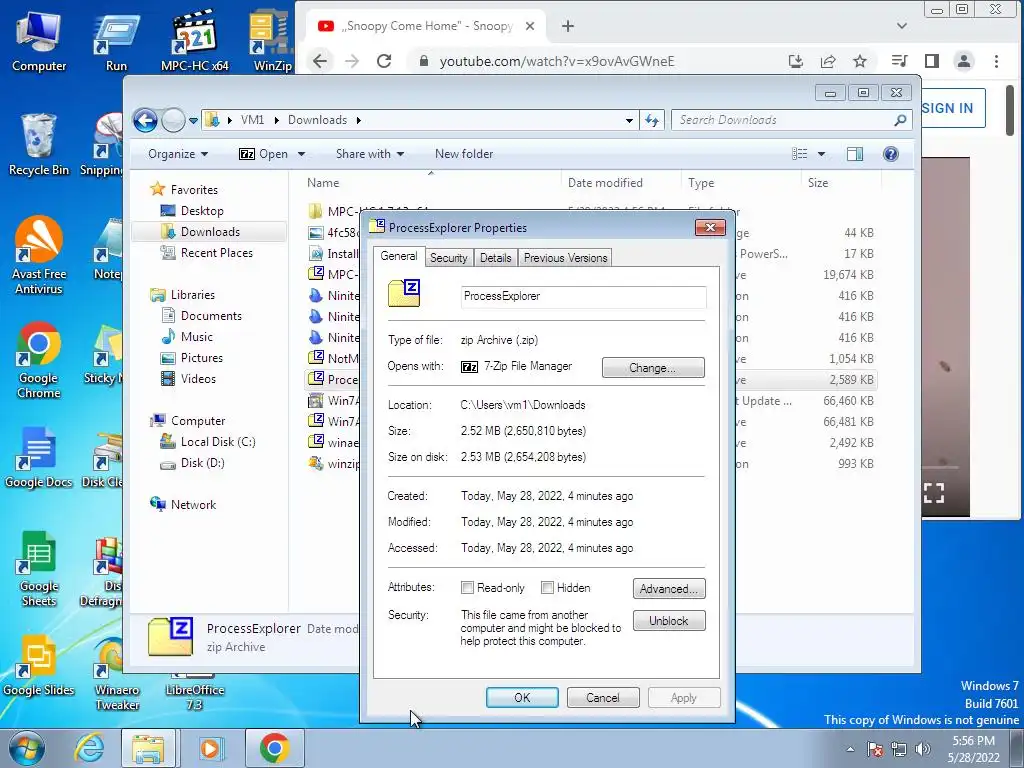Open the Run desktop shortcut
This screenshot has height=768, width=1024.
[x=116, y=42]
